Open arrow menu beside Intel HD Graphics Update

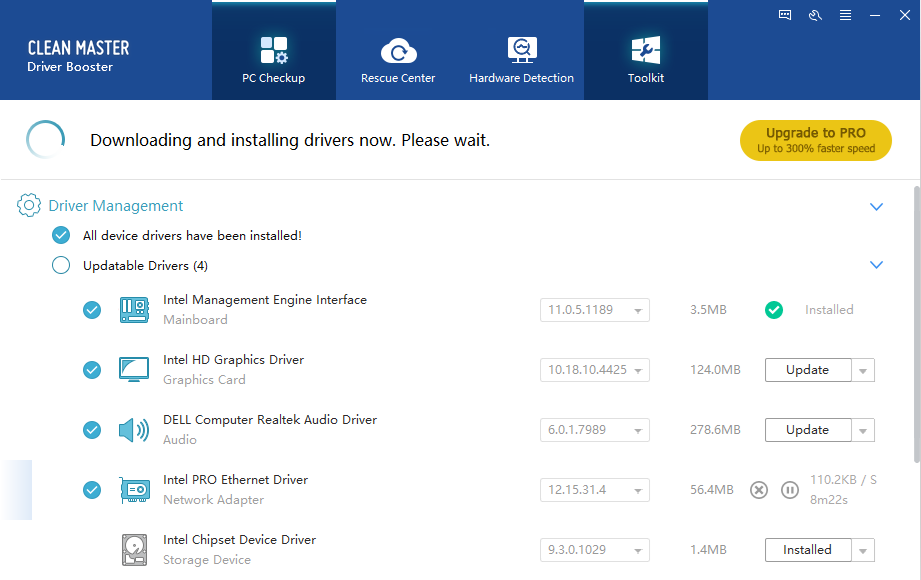(863, 370)
